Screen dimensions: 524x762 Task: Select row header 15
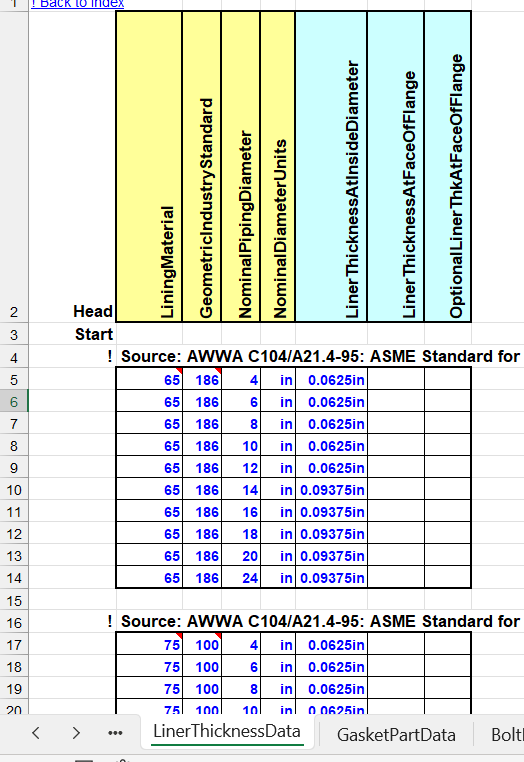pos(14,601)
